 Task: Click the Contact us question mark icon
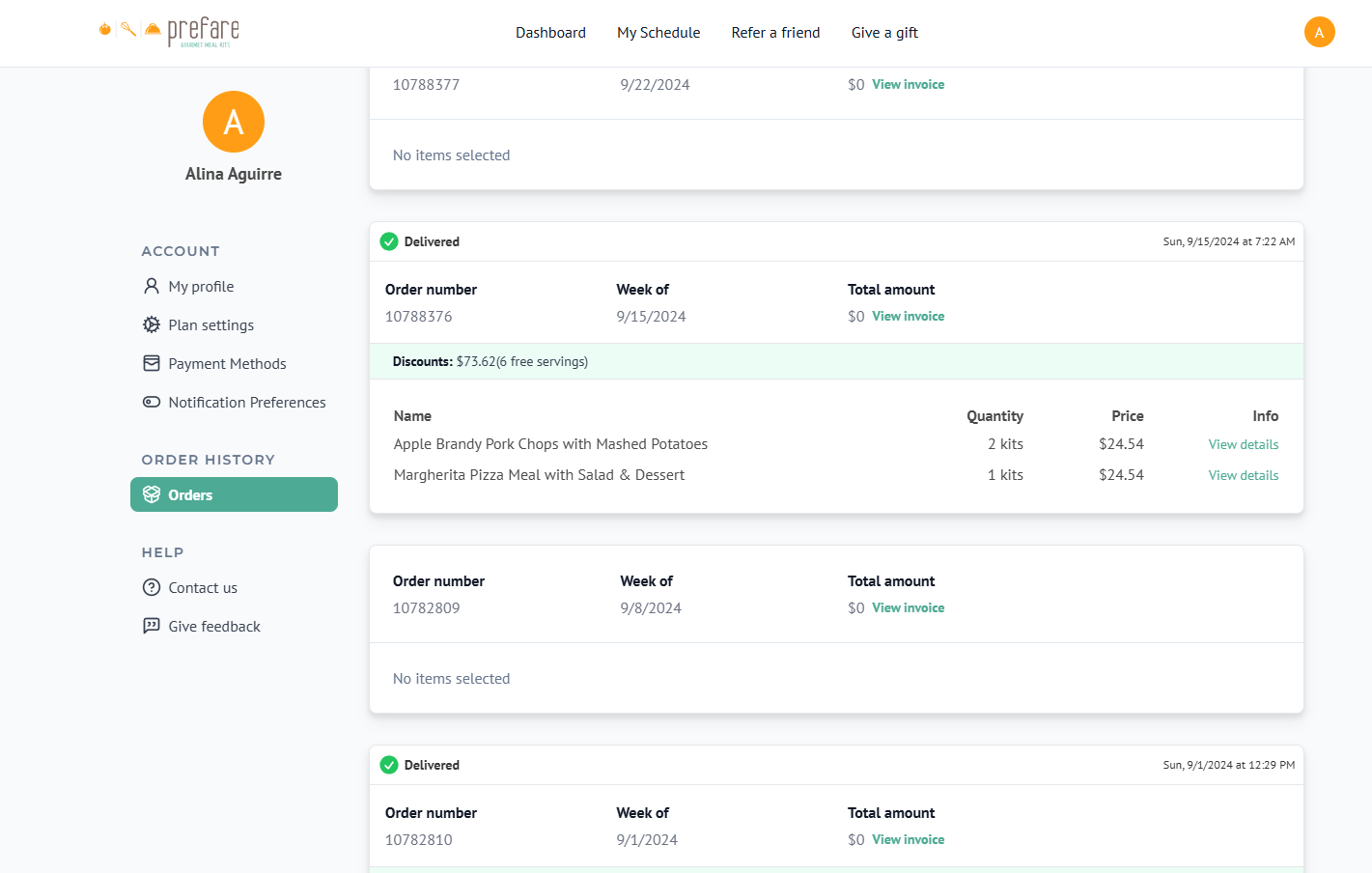(x=152, y=587)
